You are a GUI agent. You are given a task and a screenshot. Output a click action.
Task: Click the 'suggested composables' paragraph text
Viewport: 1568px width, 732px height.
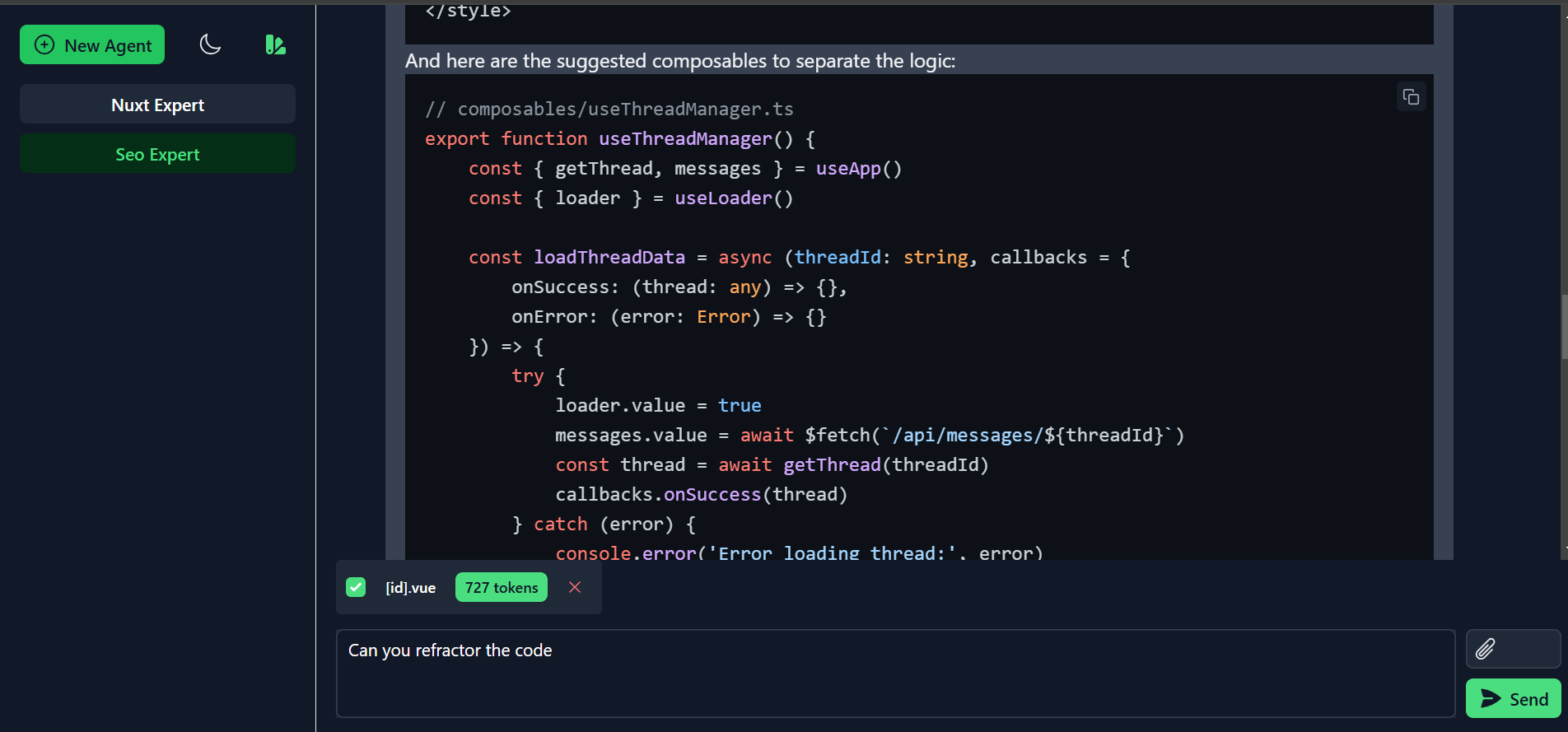(x=679, y=61)
